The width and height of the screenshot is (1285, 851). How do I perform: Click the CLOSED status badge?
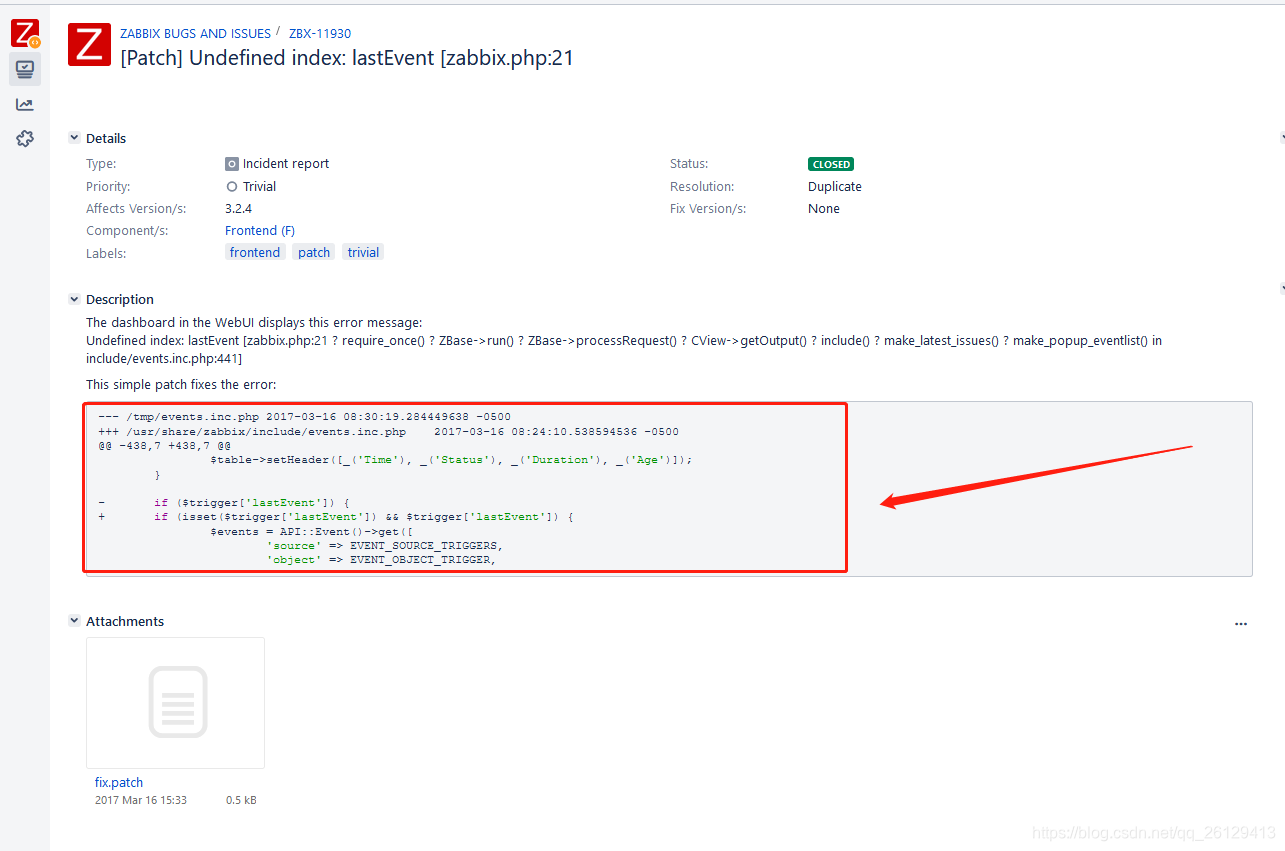[x=831, y=164]
